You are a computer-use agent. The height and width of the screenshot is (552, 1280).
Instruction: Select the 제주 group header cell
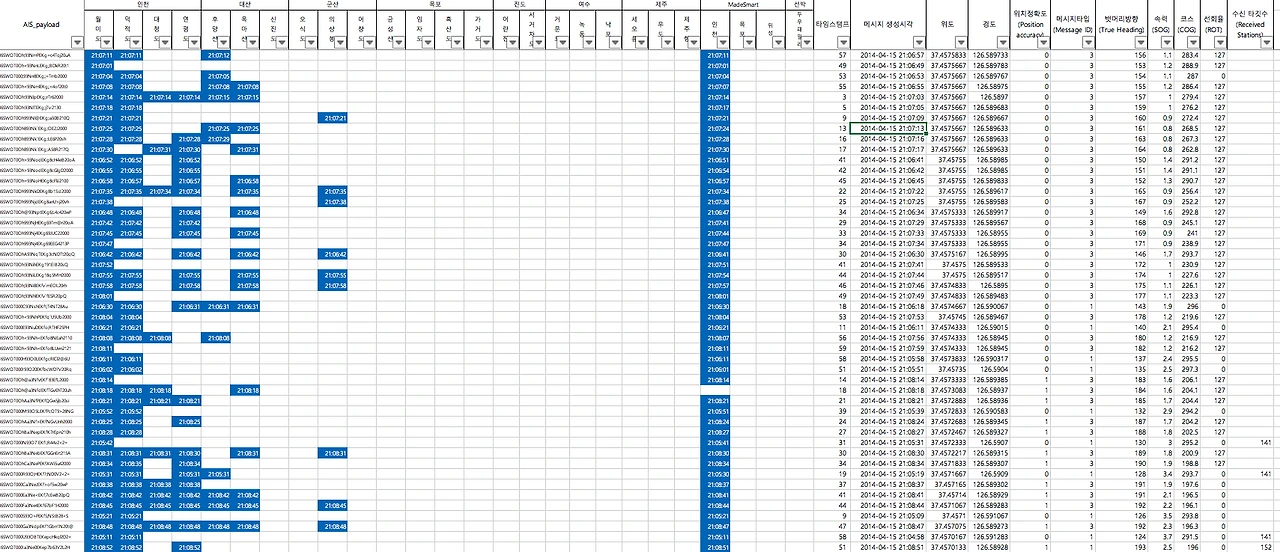pos(662,5)
